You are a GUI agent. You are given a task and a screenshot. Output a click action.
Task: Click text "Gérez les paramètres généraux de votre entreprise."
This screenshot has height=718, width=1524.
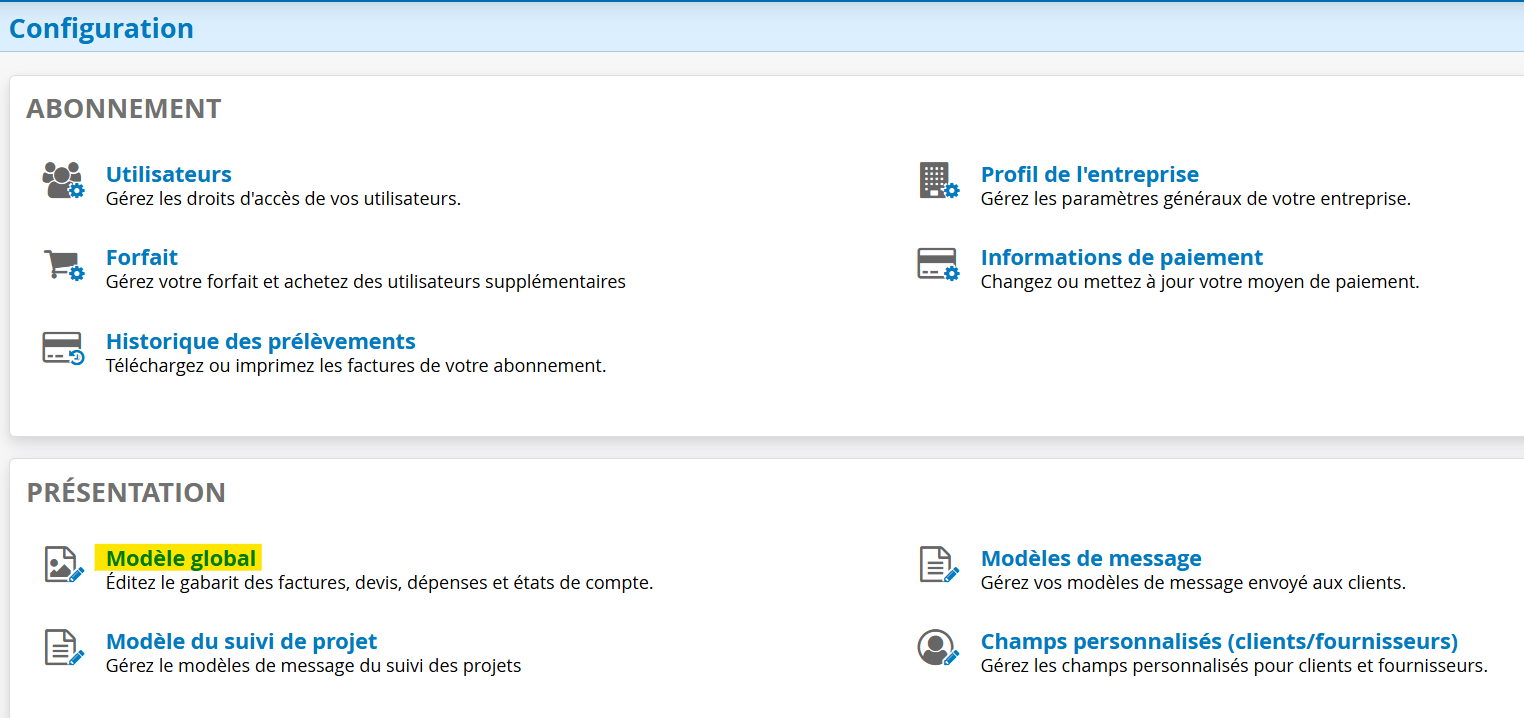coord(1195,198)
